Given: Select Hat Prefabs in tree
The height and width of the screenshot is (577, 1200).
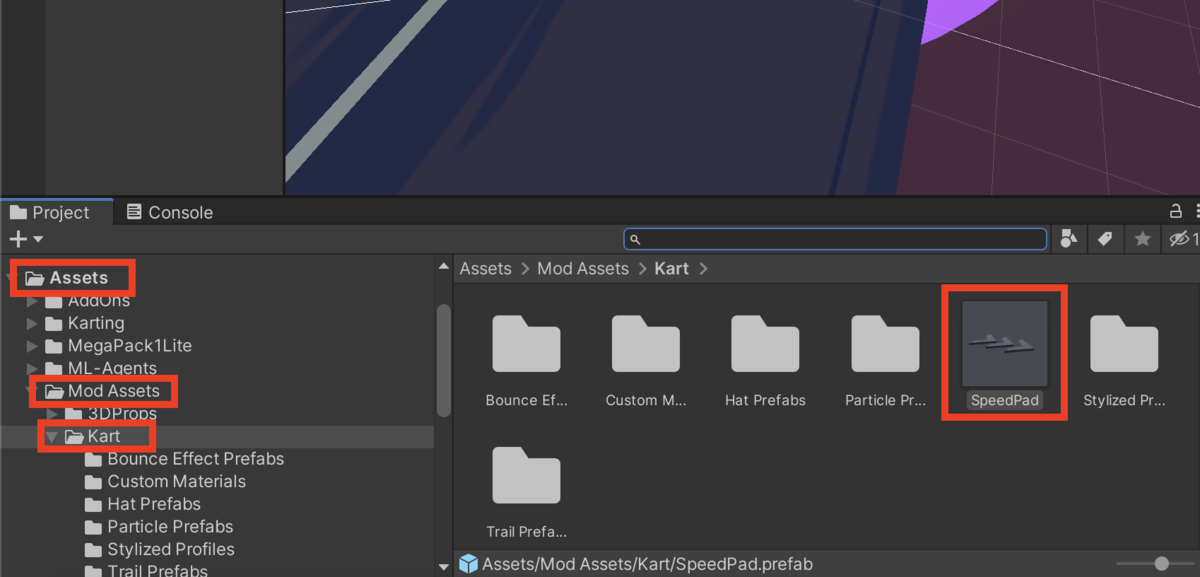Looking at the screenshot, I should click(142, 504).
